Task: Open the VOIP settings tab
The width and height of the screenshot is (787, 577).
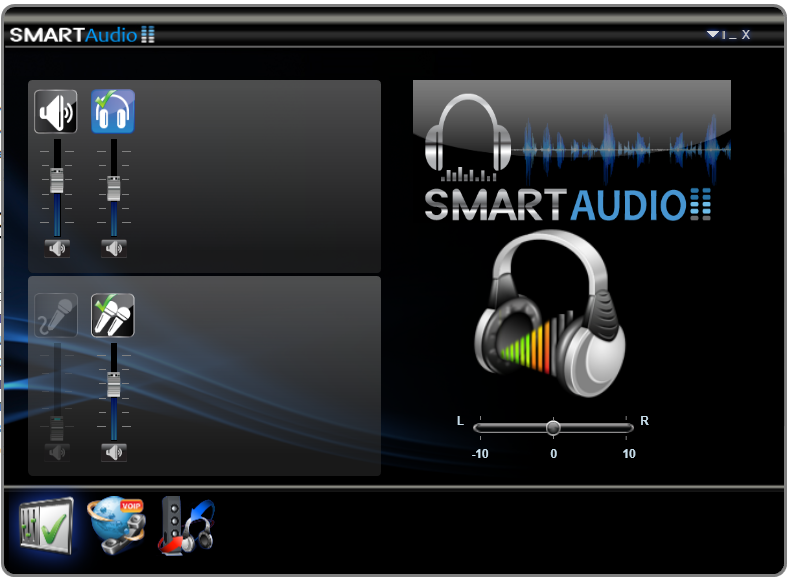Action: (116, 525)
